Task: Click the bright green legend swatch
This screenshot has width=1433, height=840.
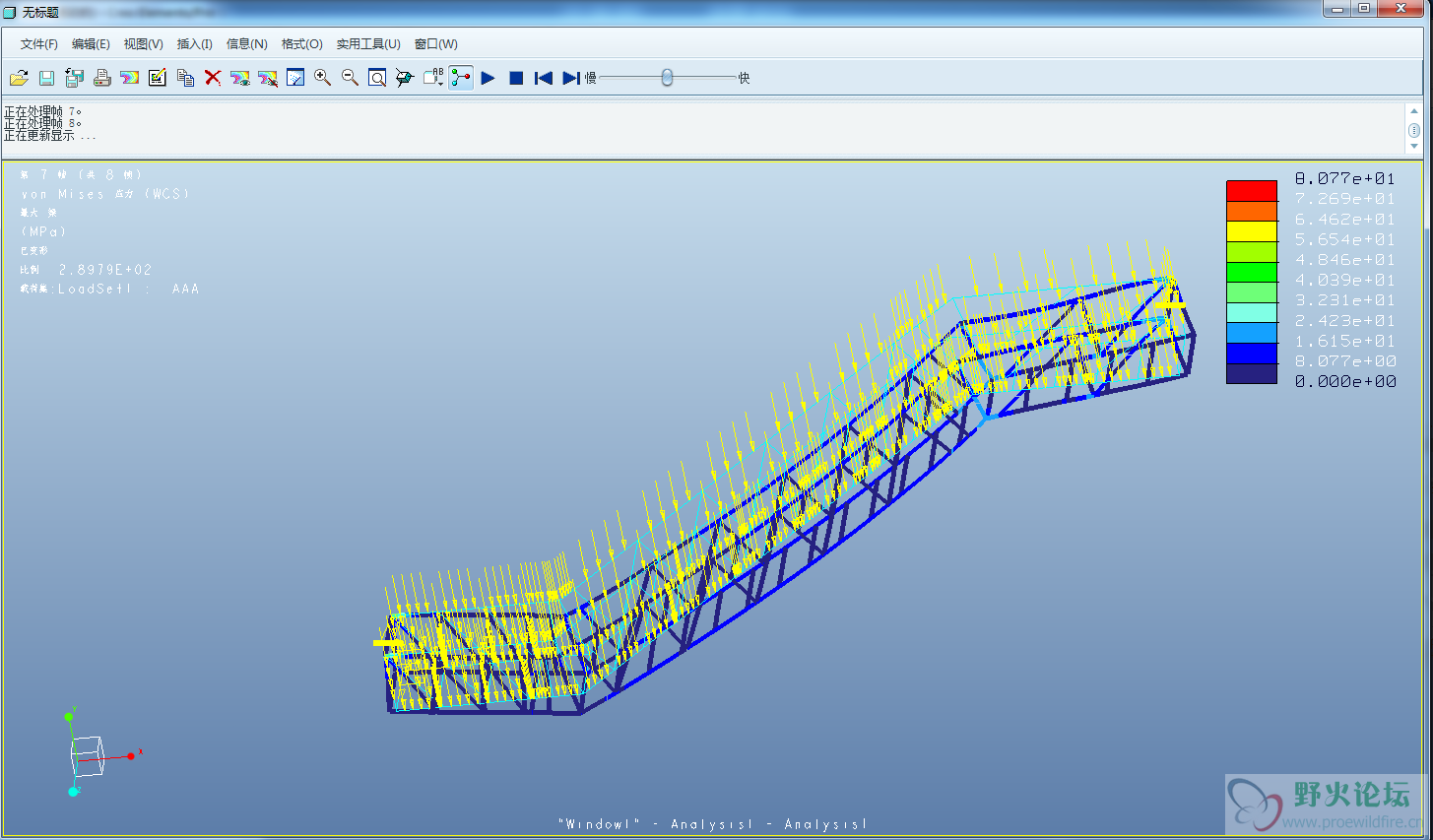Action: coord(1252,272)
